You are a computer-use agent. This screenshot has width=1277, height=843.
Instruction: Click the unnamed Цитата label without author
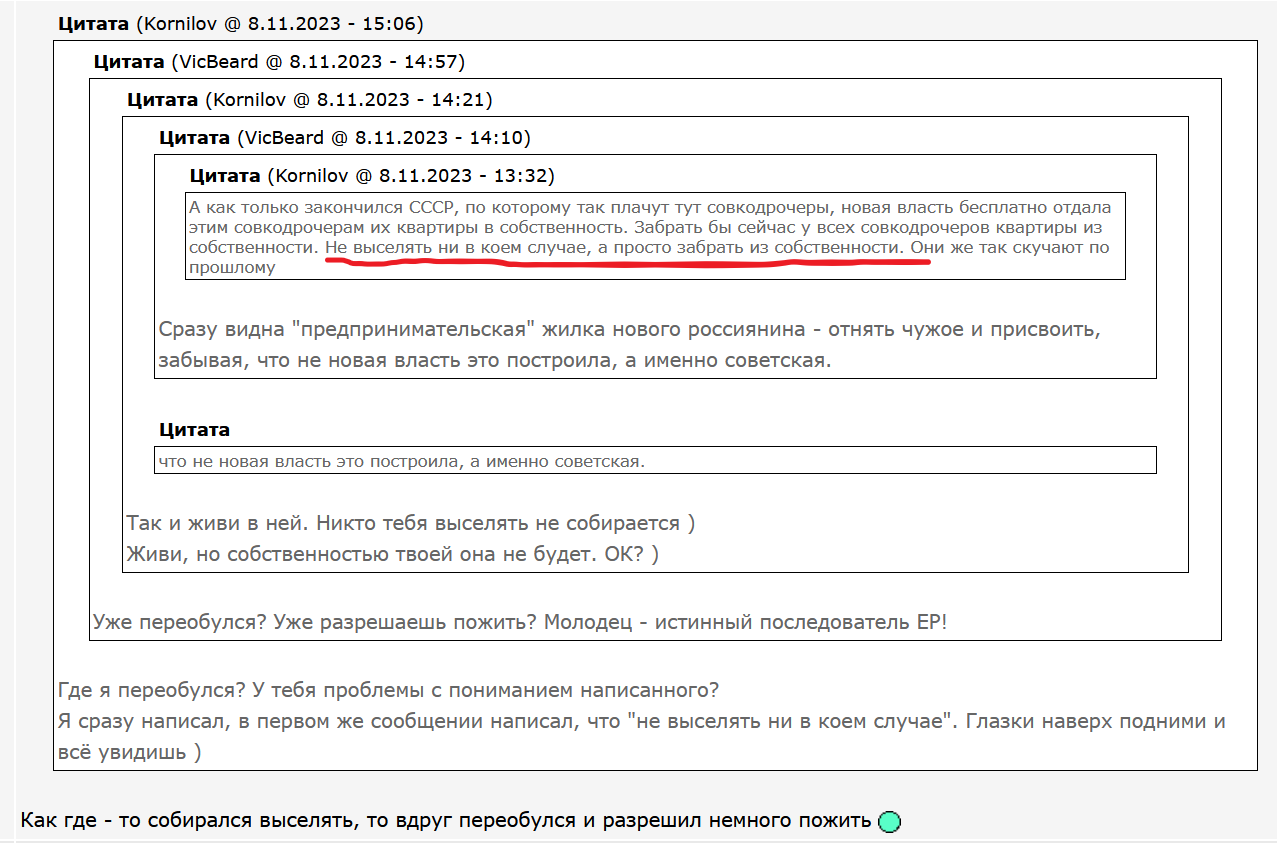point(195,430)
